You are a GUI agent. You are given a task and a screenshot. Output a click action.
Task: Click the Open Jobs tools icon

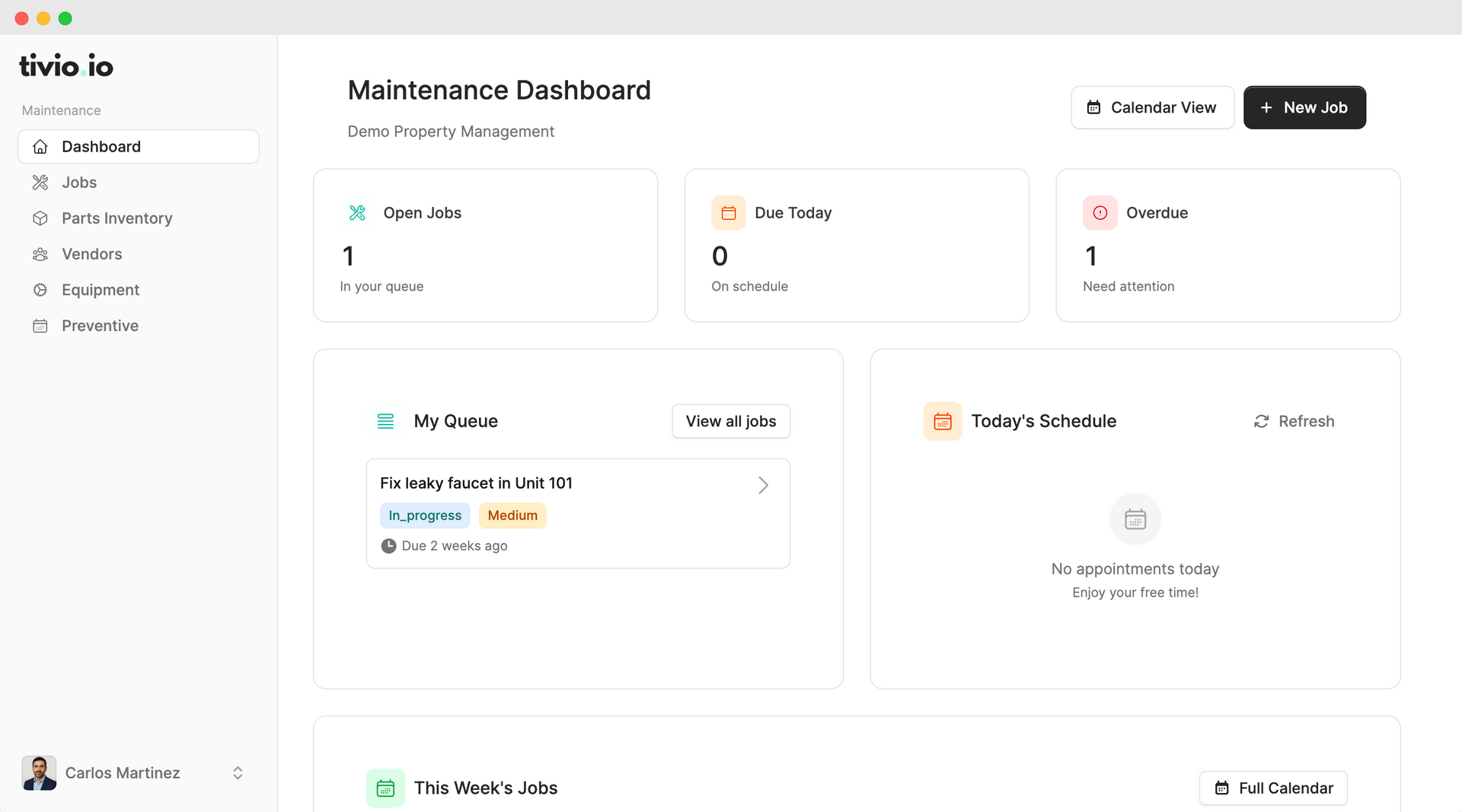point(356,212)
